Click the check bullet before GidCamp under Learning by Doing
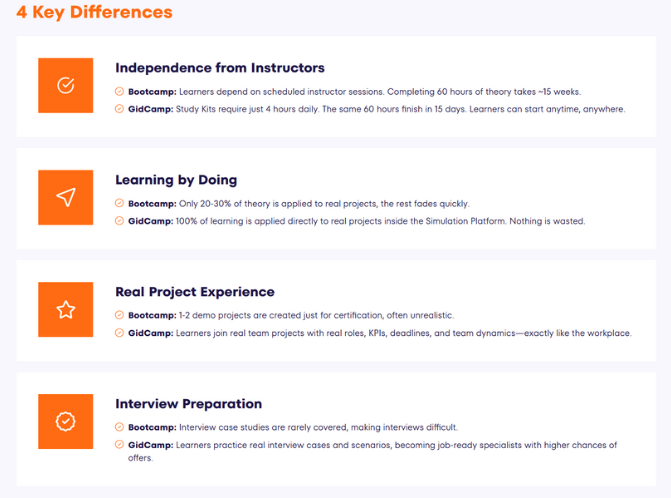671x498 pixels. pos(120,221)
